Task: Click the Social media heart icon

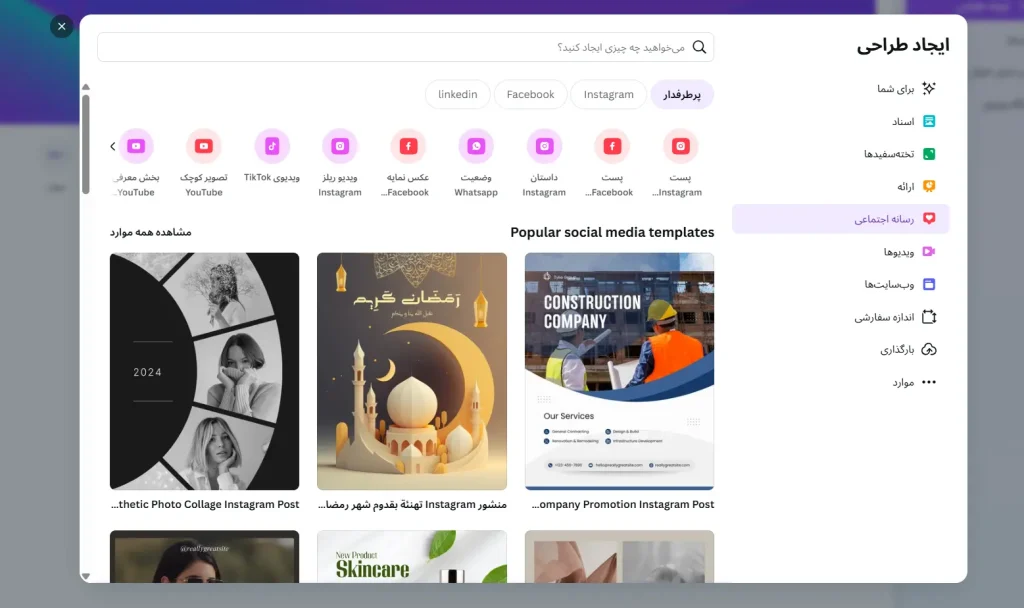Action: [x=929, y=219]
